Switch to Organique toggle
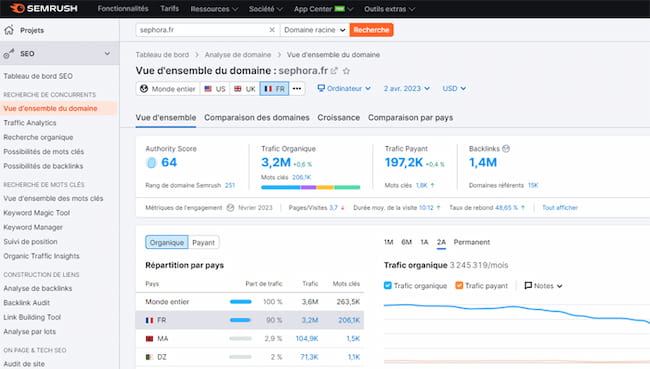This screenshot has height=369, width=650. [167, 243]
